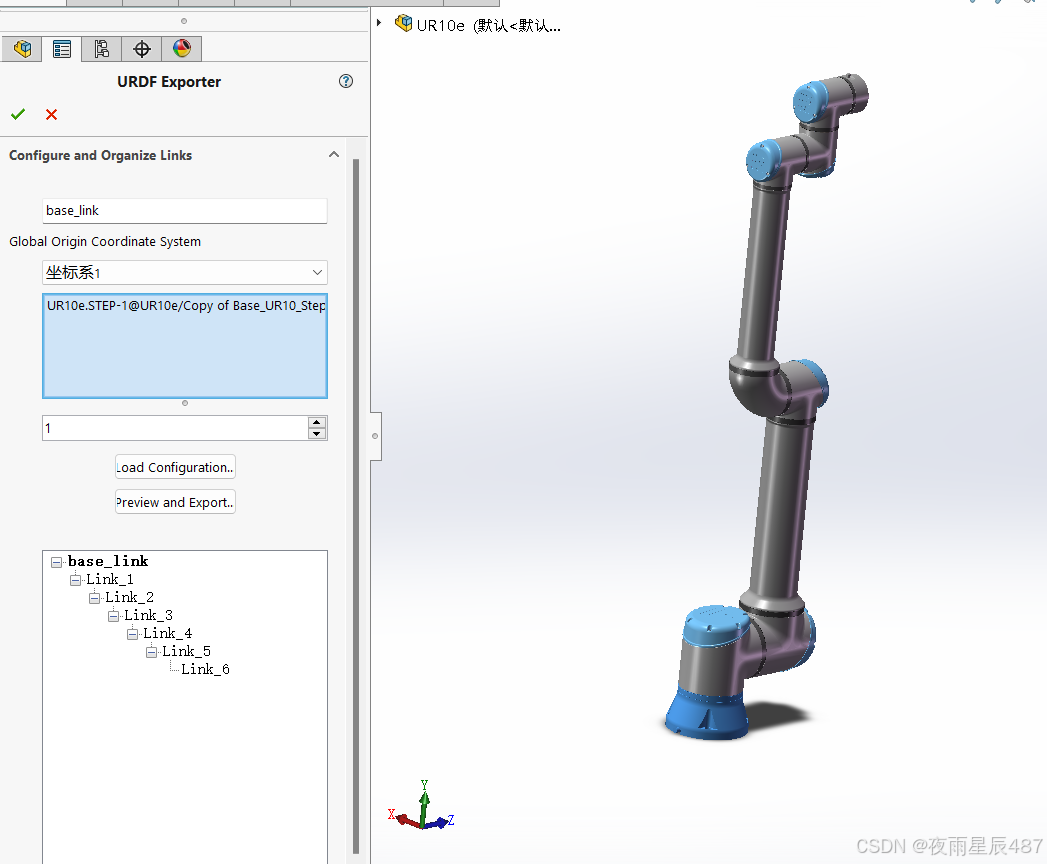Collapse the Link_5 tree node
Viewport: 1047px width, 864px height.
click(152, 652)
